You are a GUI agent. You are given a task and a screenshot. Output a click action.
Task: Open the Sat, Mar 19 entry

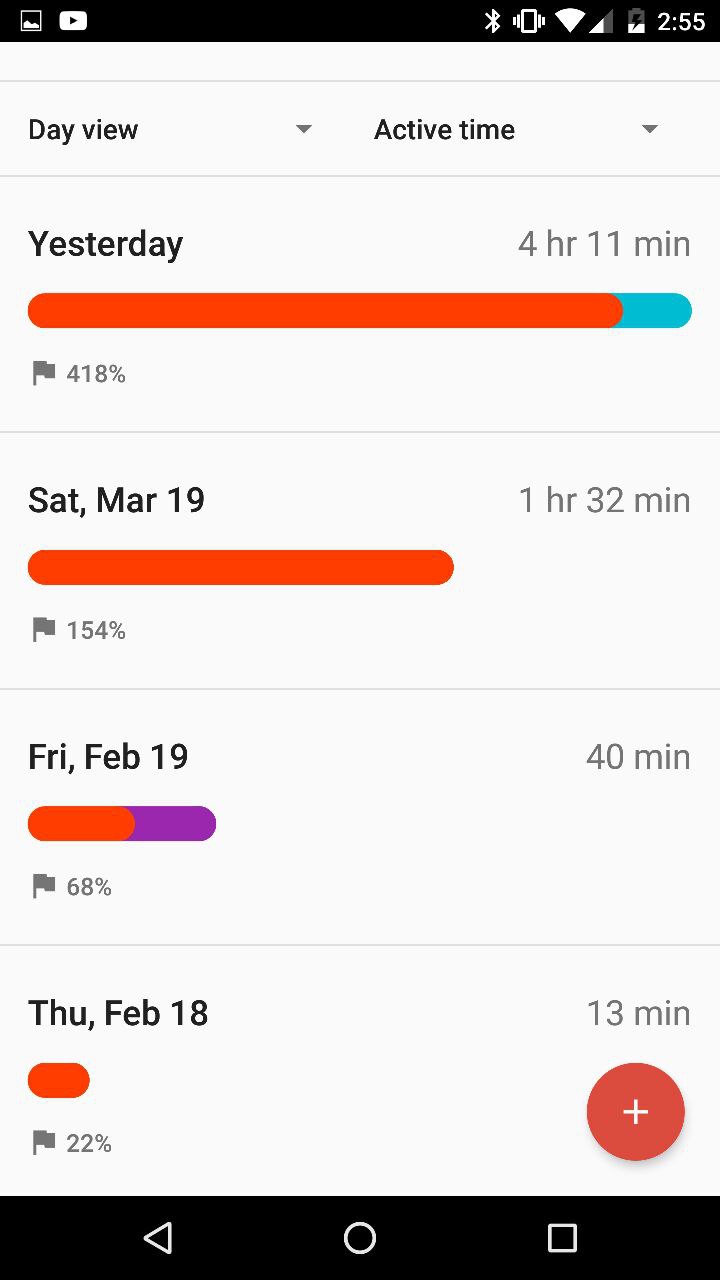(360, 561)
